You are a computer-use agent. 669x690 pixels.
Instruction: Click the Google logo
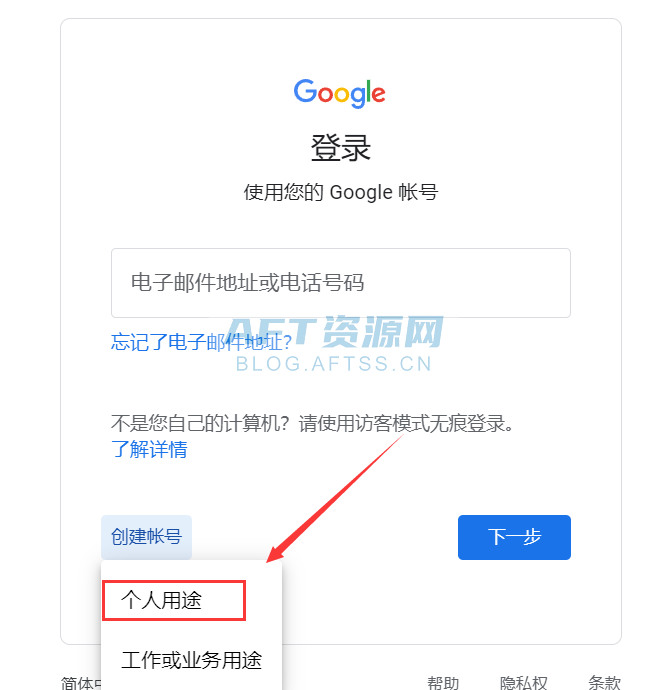(x=339, y=93)
